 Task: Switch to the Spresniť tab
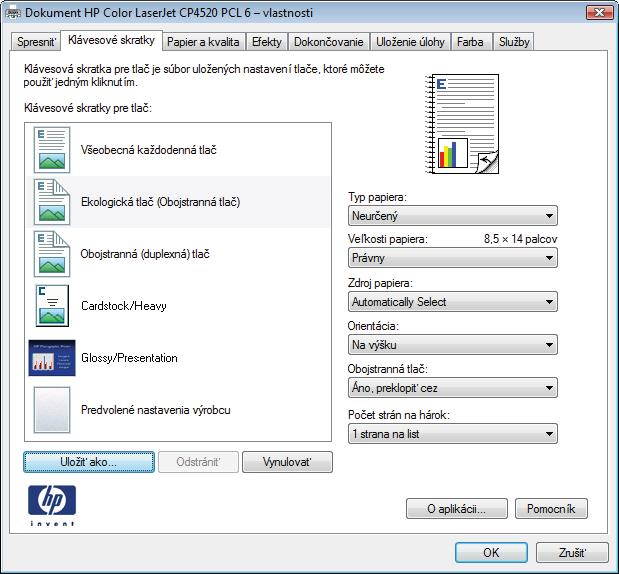pyautogui.click(x=36, y=42)
